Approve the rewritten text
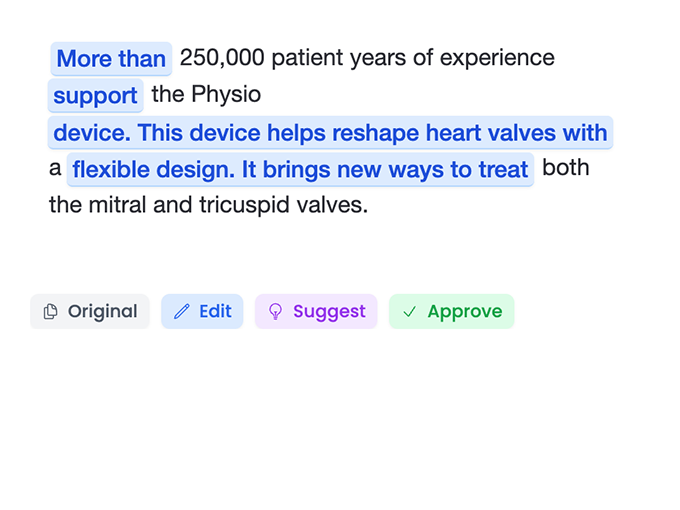This screenshot has height=510, width=680. coord(451,311)
